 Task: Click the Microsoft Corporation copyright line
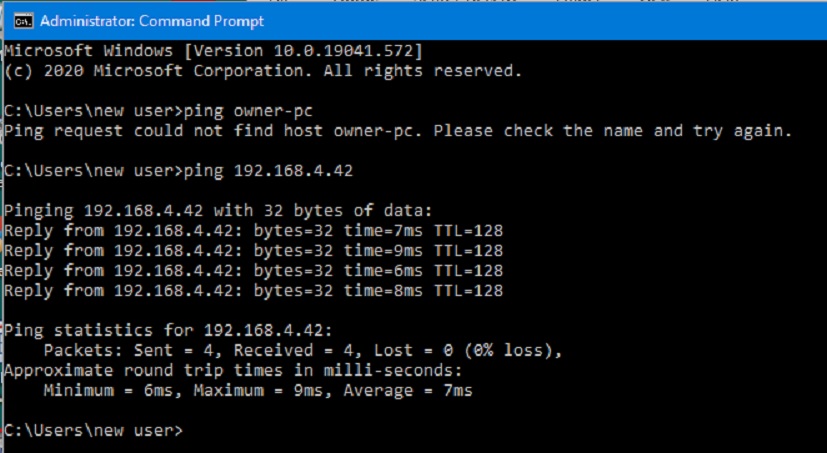point(262,70)
